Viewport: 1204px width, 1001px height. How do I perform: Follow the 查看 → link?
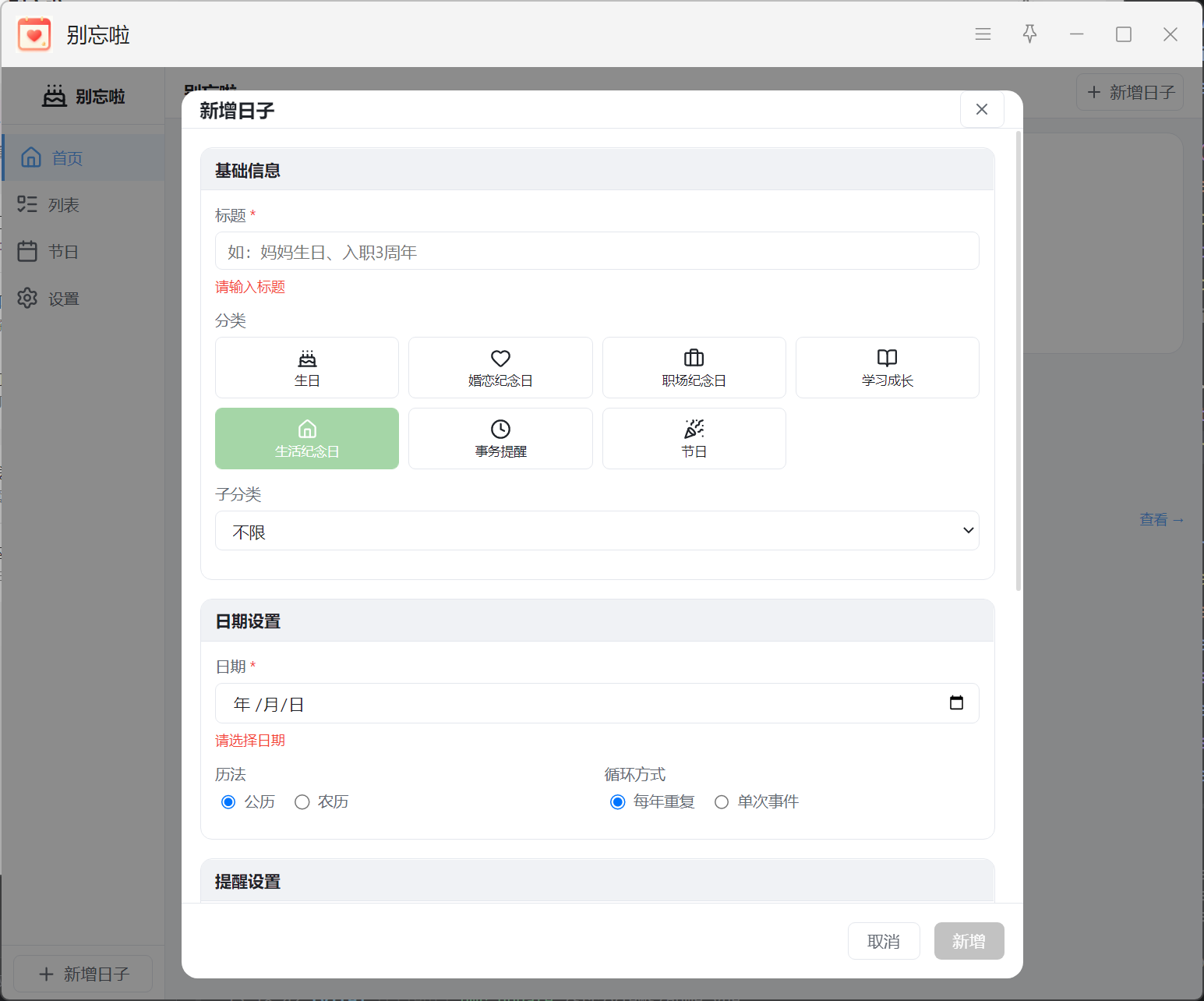point(1161,520)
